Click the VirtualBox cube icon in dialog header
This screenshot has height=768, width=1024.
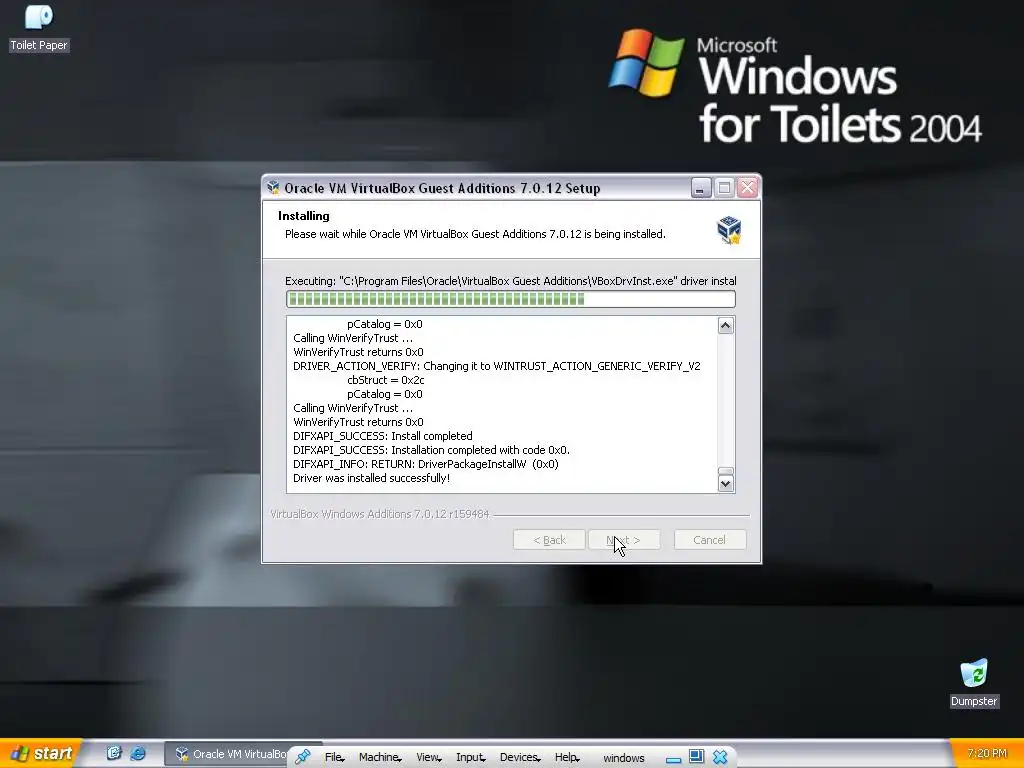pyautogui.click(x=729, y=230)
